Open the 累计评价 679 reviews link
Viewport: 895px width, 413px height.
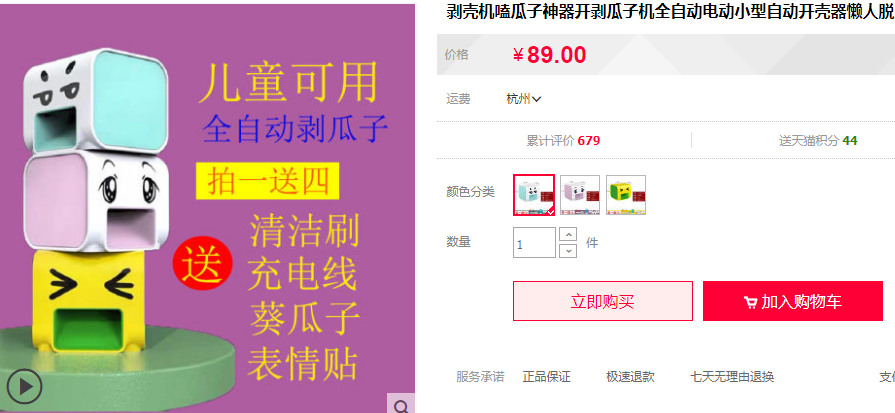click(x=563, y=140)
